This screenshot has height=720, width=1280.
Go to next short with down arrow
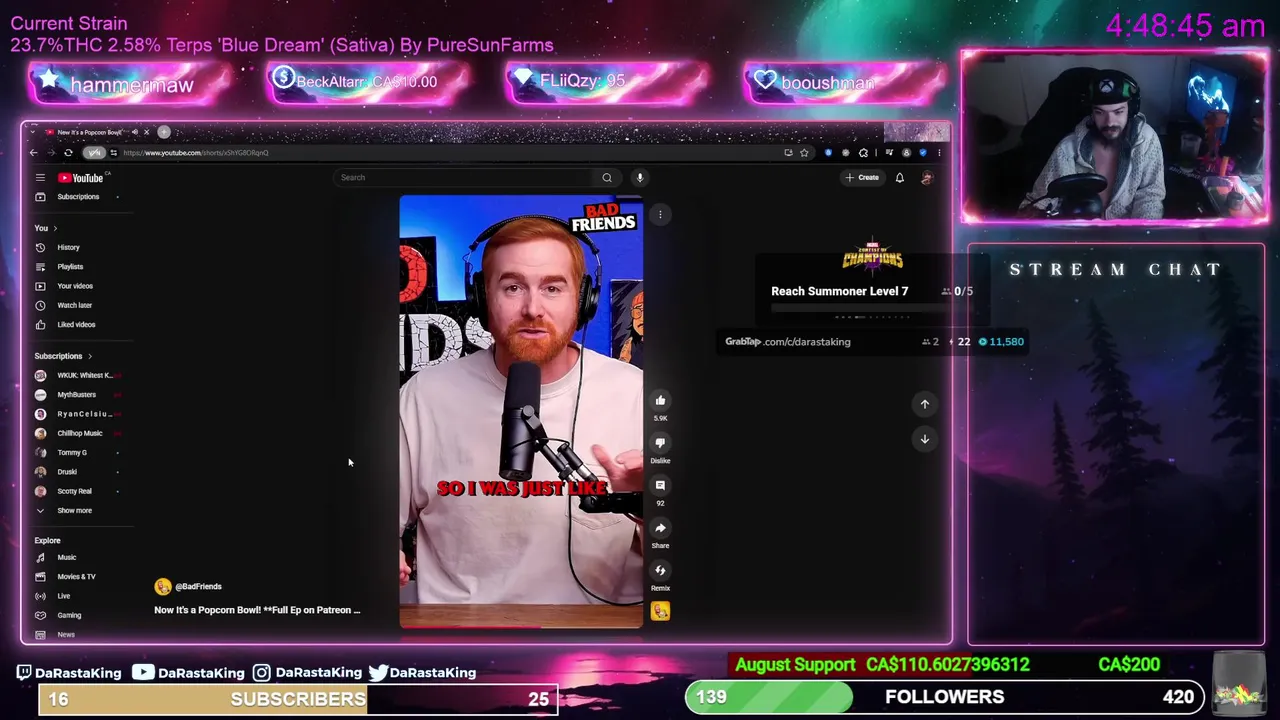click(925, 439)
